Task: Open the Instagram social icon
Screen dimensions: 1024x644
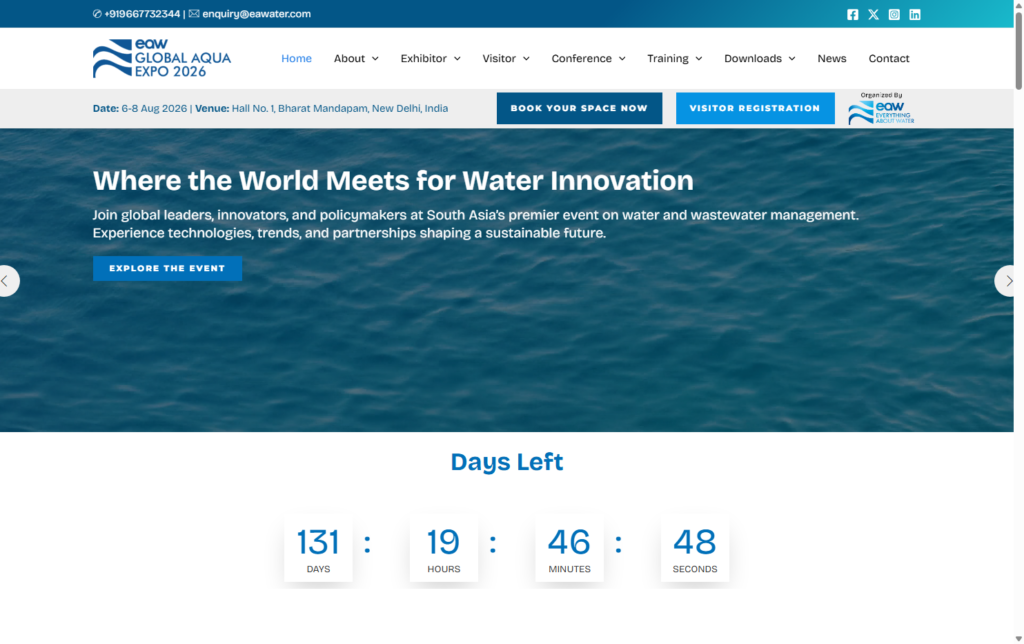Action: [894, 14]
